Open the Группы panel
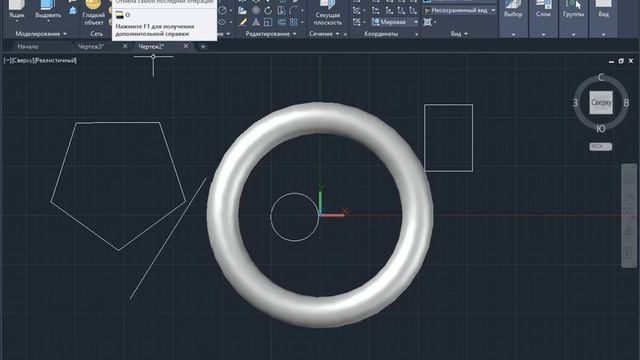Viewport: 640px width, 360px height. pyautogui.click(x=573, y=18)
